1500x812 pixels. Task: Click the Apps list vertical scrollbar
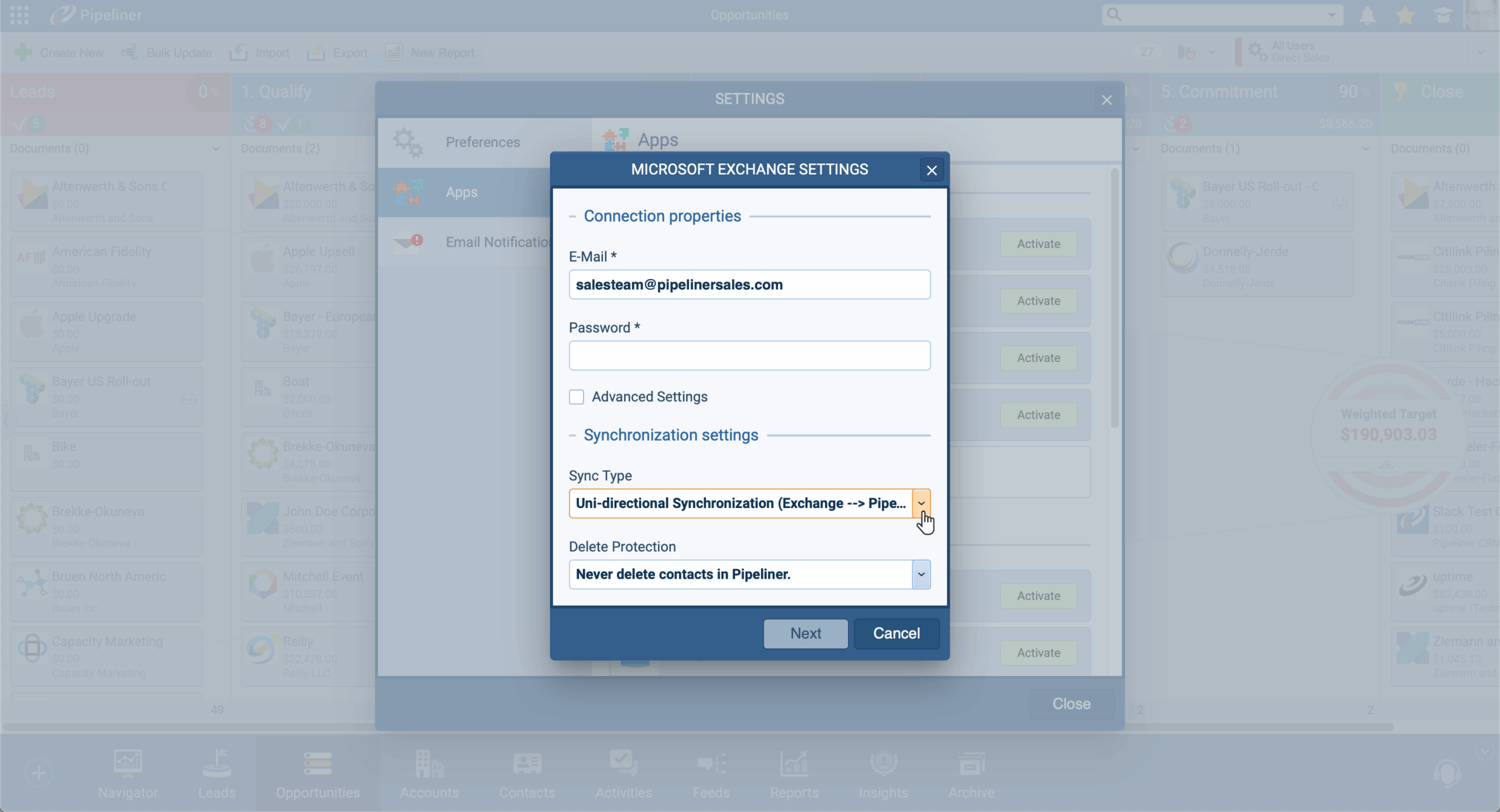(x=1114, y=299)
